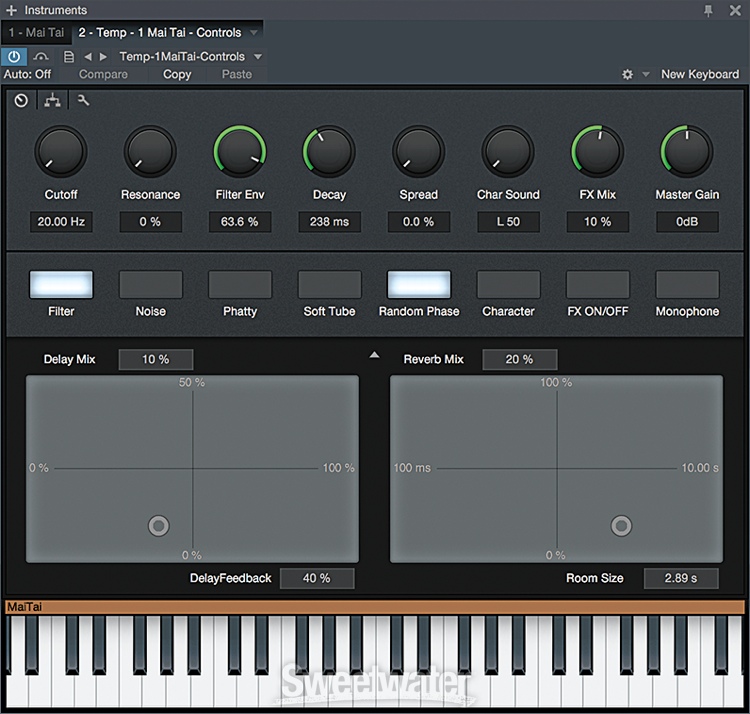
Task: Enable the Soft Tube toggle button
Action: 330,285
